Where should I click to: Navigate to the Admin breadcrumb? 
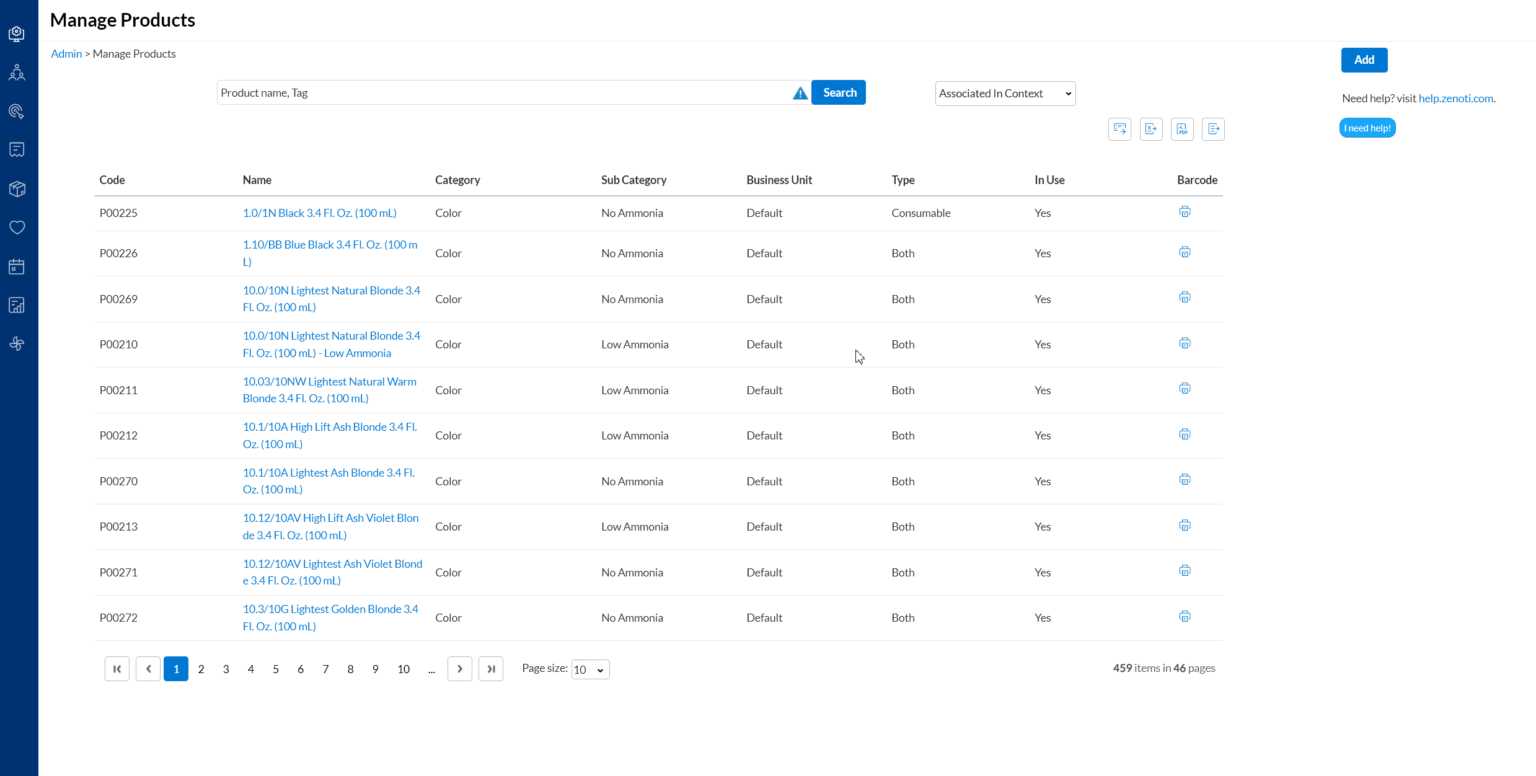pos(66,53)
